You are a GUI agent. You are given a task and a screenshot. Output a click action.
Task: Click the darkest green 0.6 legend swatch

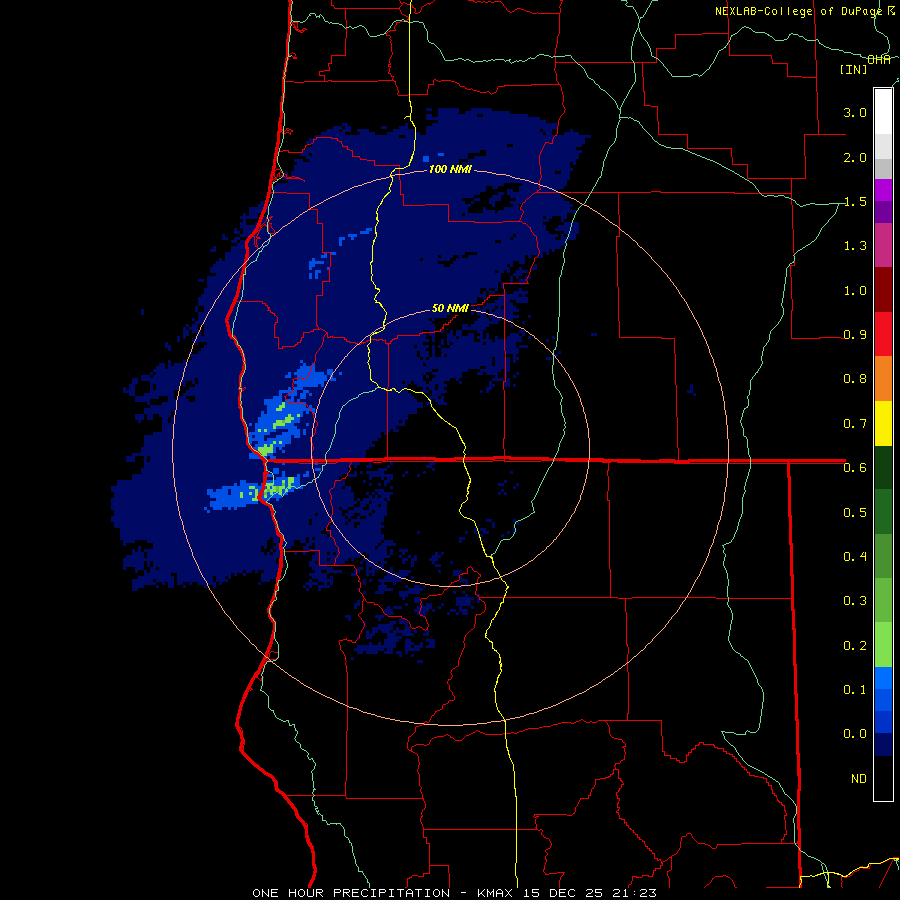point(883,467)
